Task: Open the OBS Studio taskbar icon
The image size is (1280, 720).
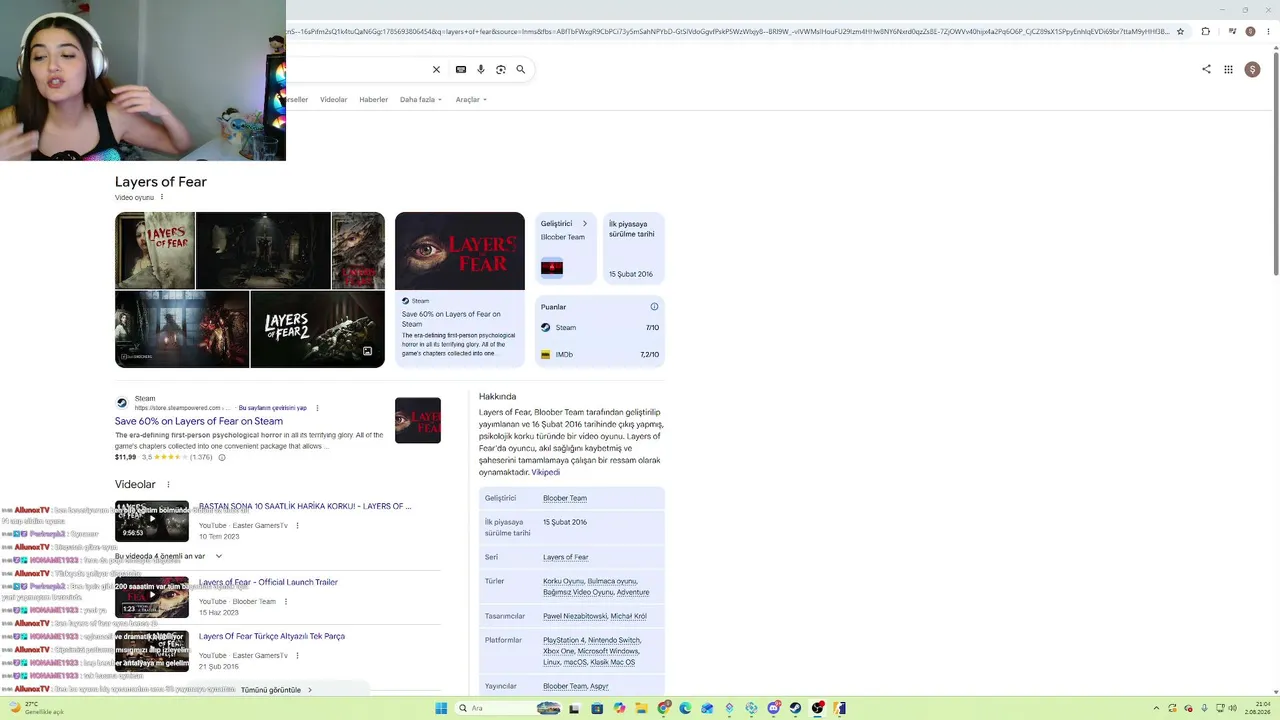Action: pyautogui.click(x=817, y=708)
